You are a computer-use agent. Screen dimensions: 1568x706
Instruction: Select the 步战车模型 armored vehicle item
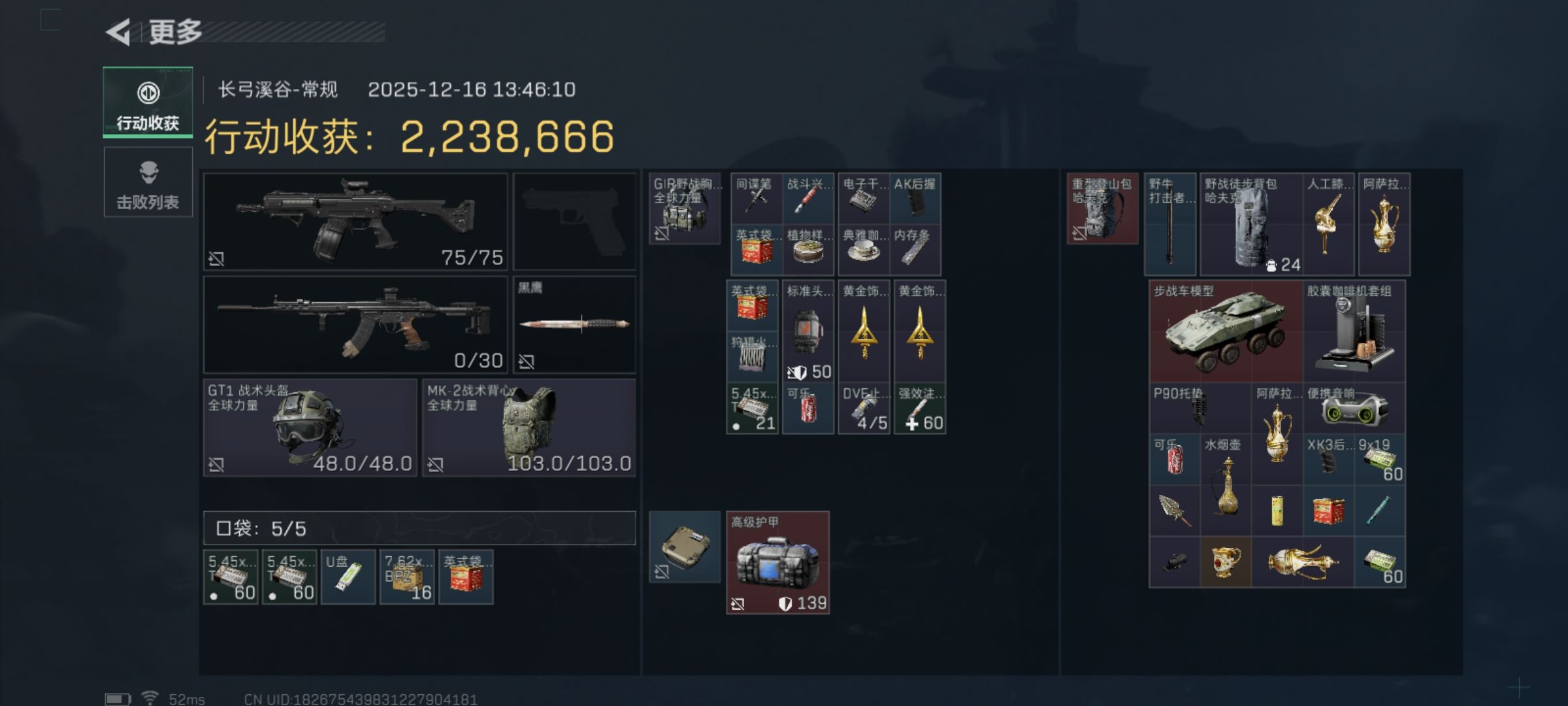(1226, 331)
